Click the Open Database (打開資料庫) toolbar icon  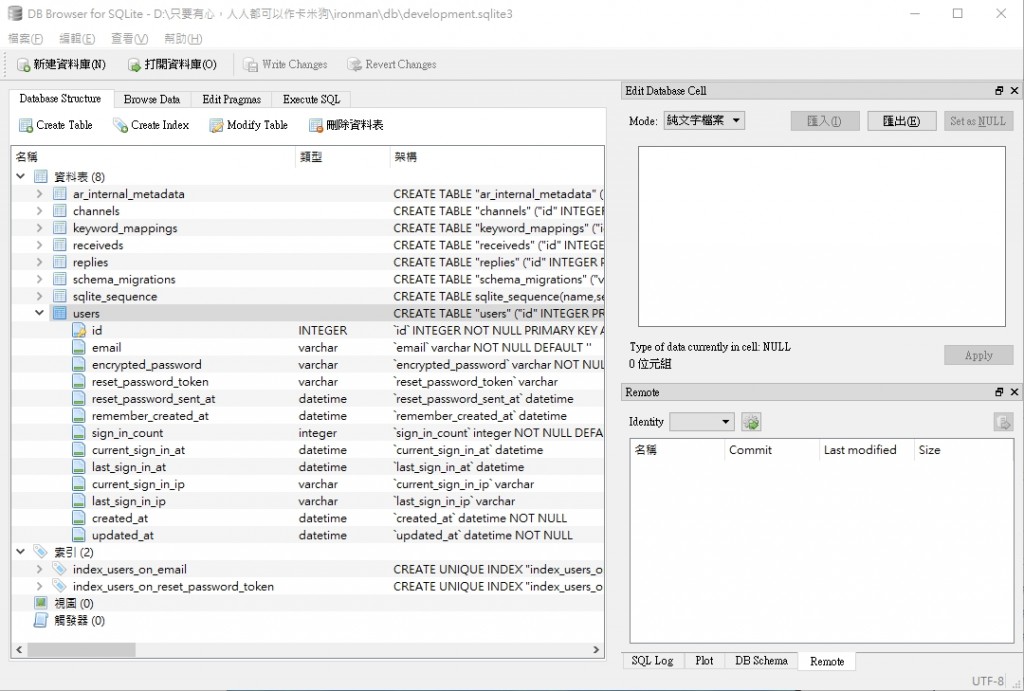pyautogui.click(x=135, y=65)
